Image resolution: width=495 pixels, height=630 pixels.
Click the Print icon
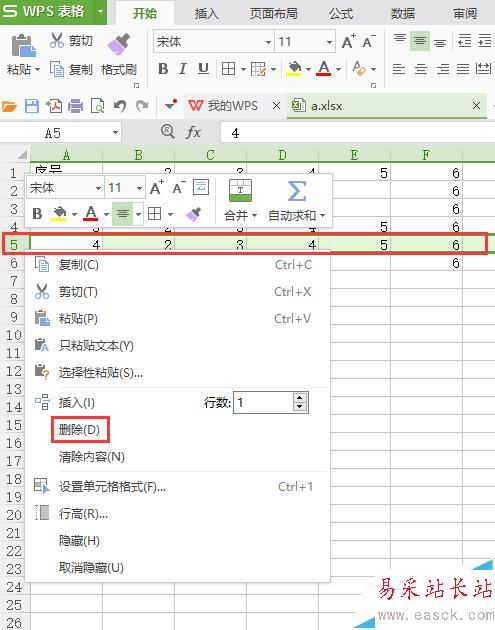pos(76,106)
